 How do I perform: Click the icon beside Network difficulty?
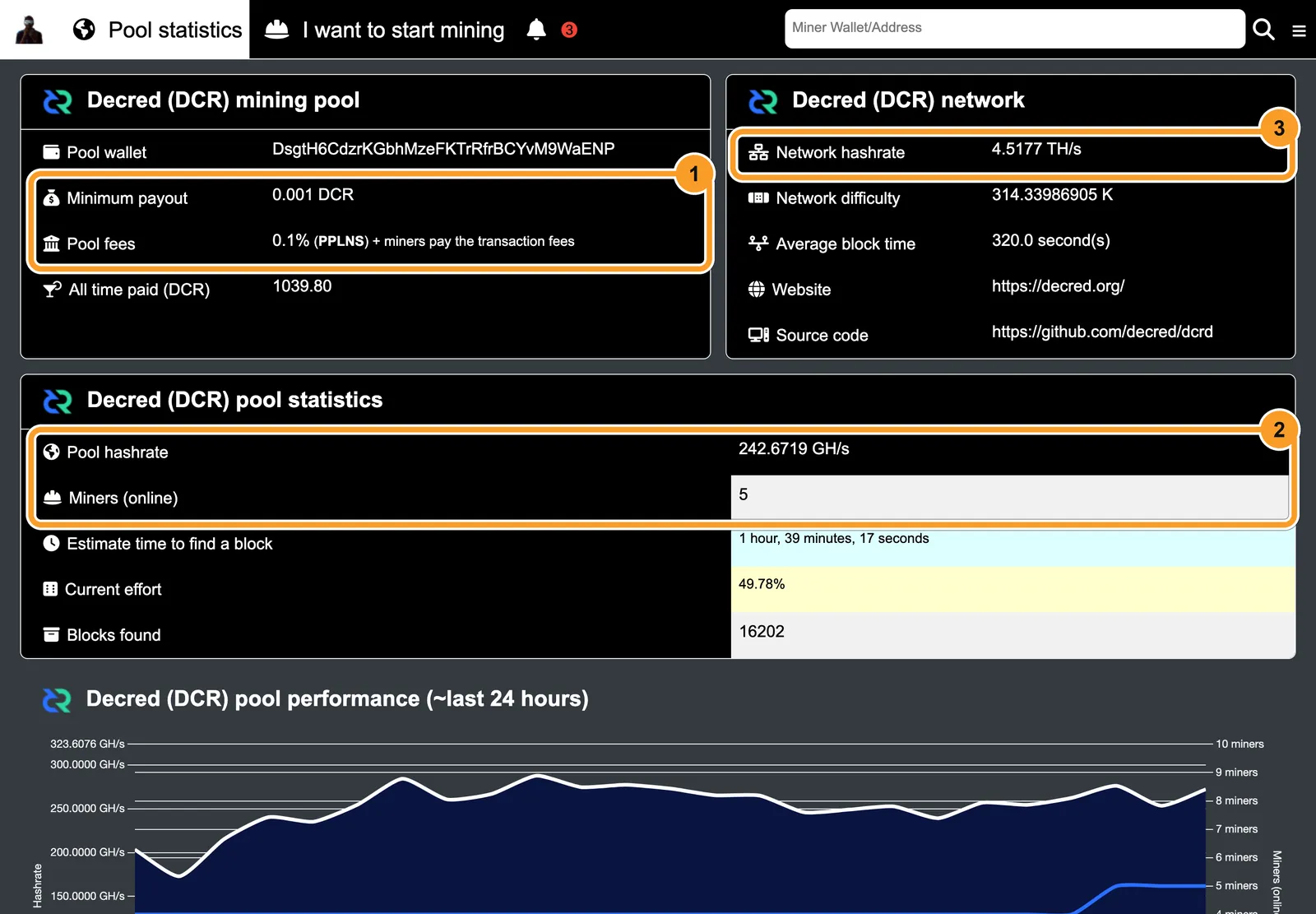758,197
